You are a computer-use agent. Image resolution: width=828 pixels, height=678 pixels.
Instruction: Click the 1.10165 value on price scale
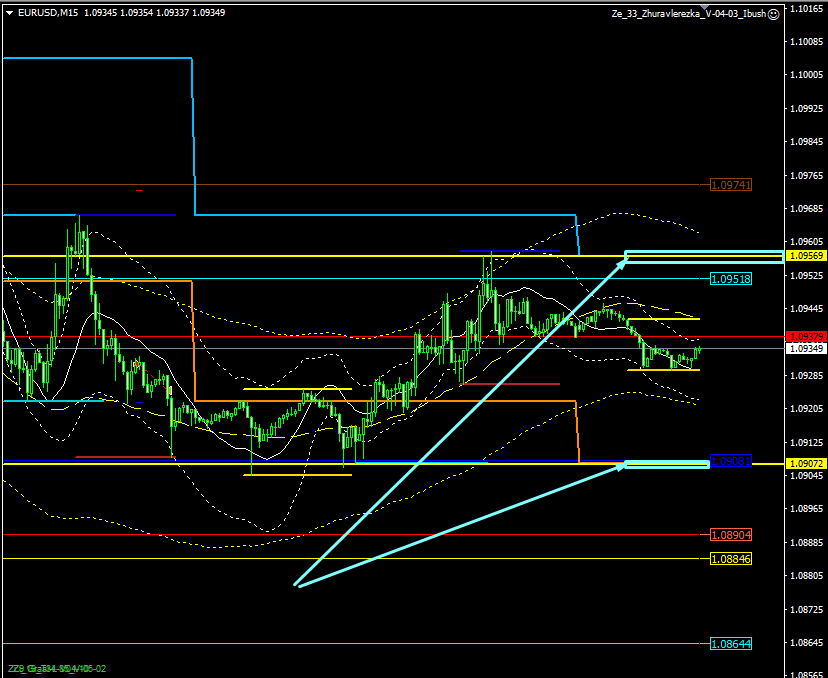click(x=806, y=8)
